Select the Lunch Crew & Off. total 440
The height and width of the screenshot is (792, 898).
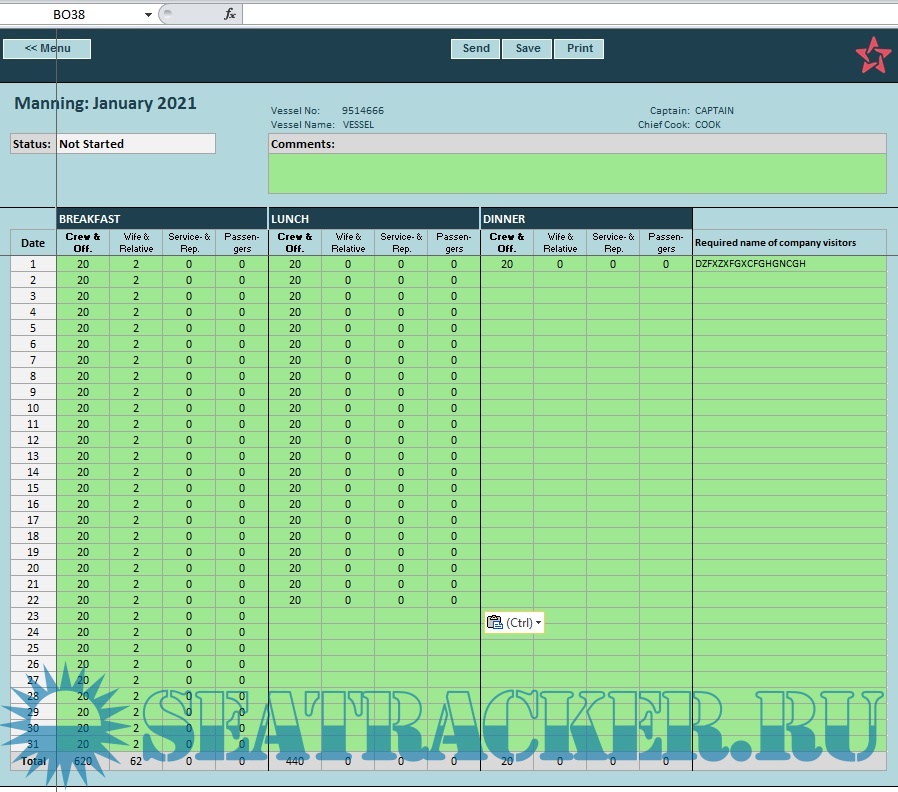[295, 761]
